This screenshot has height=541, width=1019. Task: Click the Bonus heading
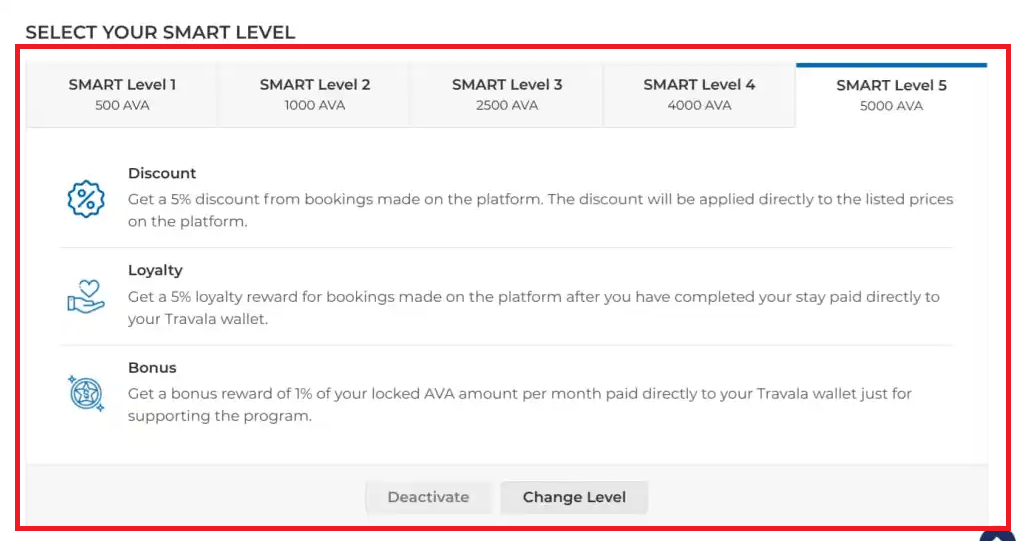coord(152,367)
